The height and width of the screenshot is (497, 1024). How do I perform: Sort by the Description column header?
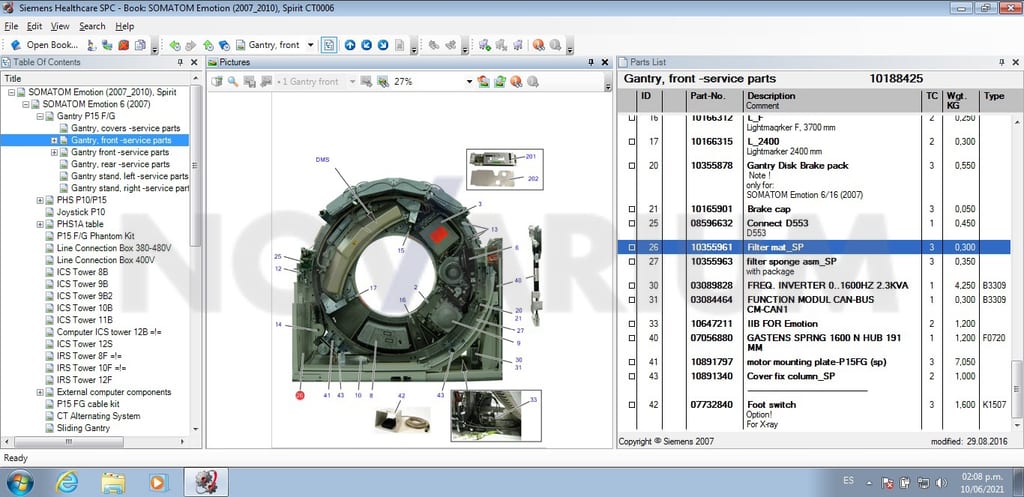(x=831, y=101)
